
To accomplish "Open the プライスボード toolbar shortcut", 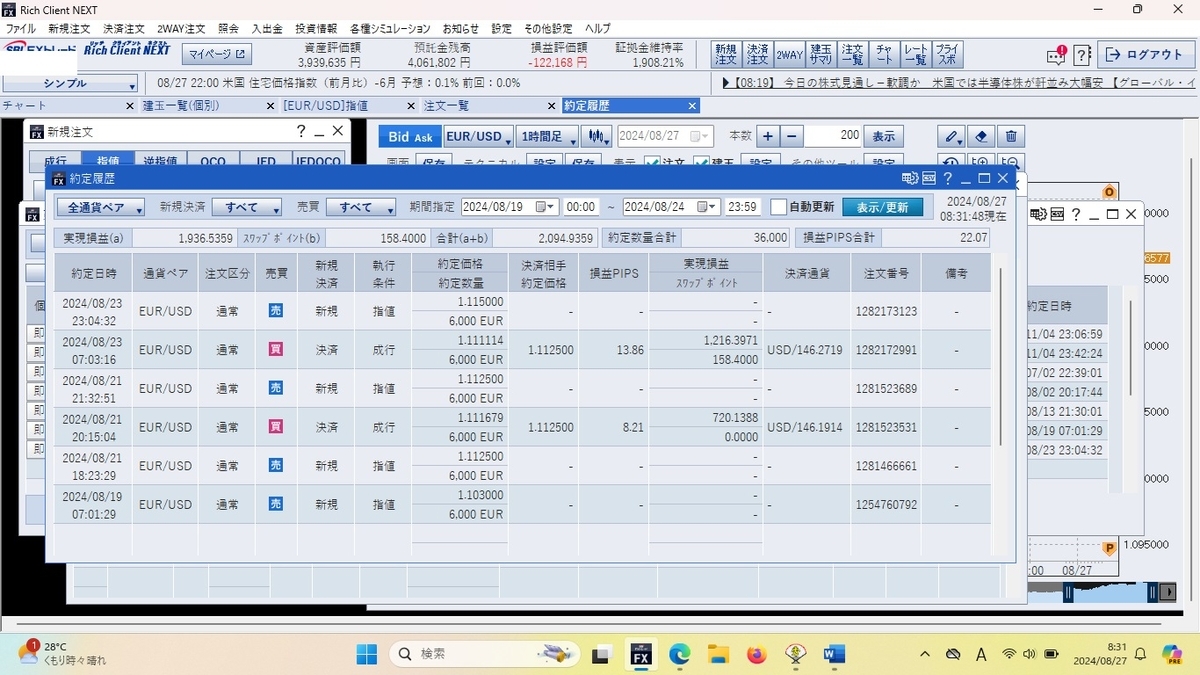I will (x=947, y=54).
